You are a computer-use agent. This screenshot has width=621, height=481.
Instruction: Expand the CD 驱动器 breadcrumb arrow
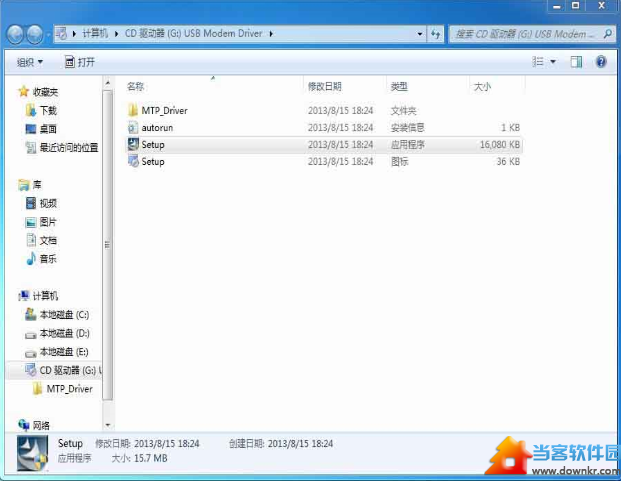click(x=271, y=34)
